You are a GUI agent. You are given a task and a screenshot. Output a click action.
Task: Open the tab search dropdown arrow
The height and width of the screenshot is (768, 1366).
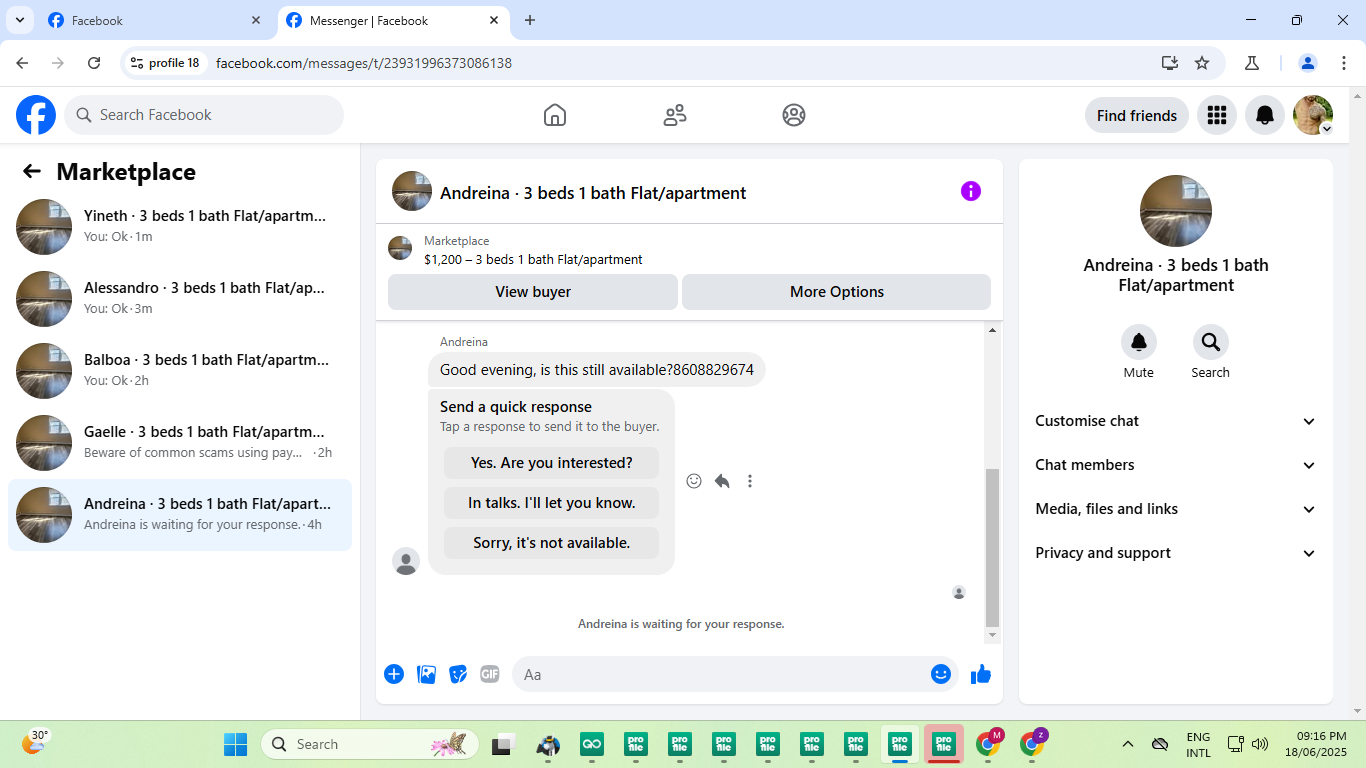[x=19, y=20]
